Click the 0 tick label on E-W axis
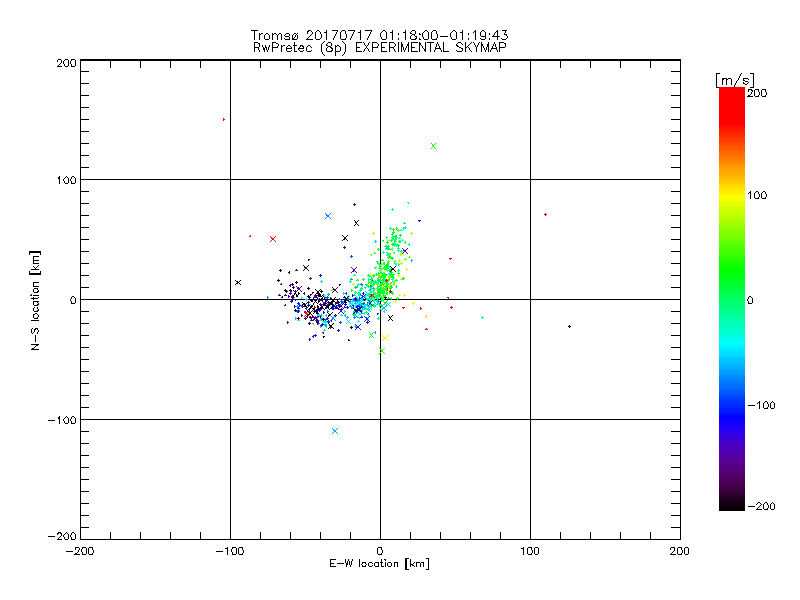Viewport: 800px width, 600px height. click(380, 551)
